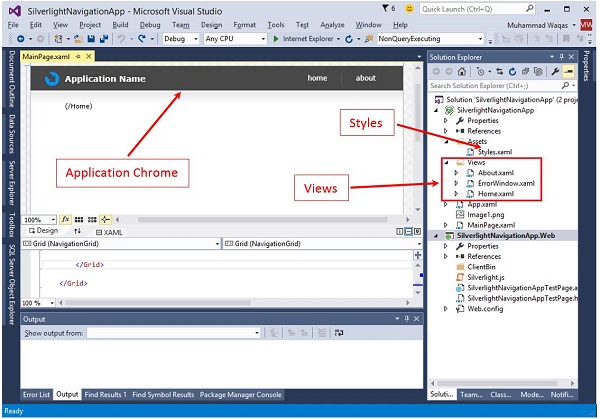Open the NonQueryExecuting dropdown
This screenshot has height=419, width=600.
pos(430,39)
